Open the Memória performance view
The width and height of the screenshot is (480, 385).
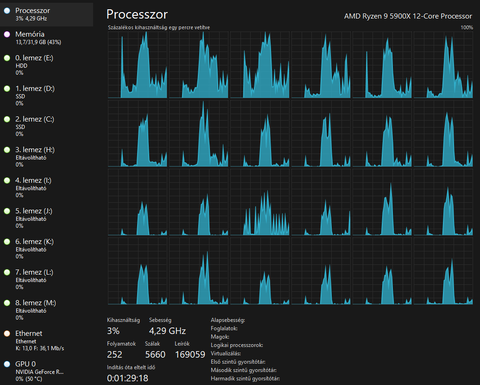coord(46,38)
